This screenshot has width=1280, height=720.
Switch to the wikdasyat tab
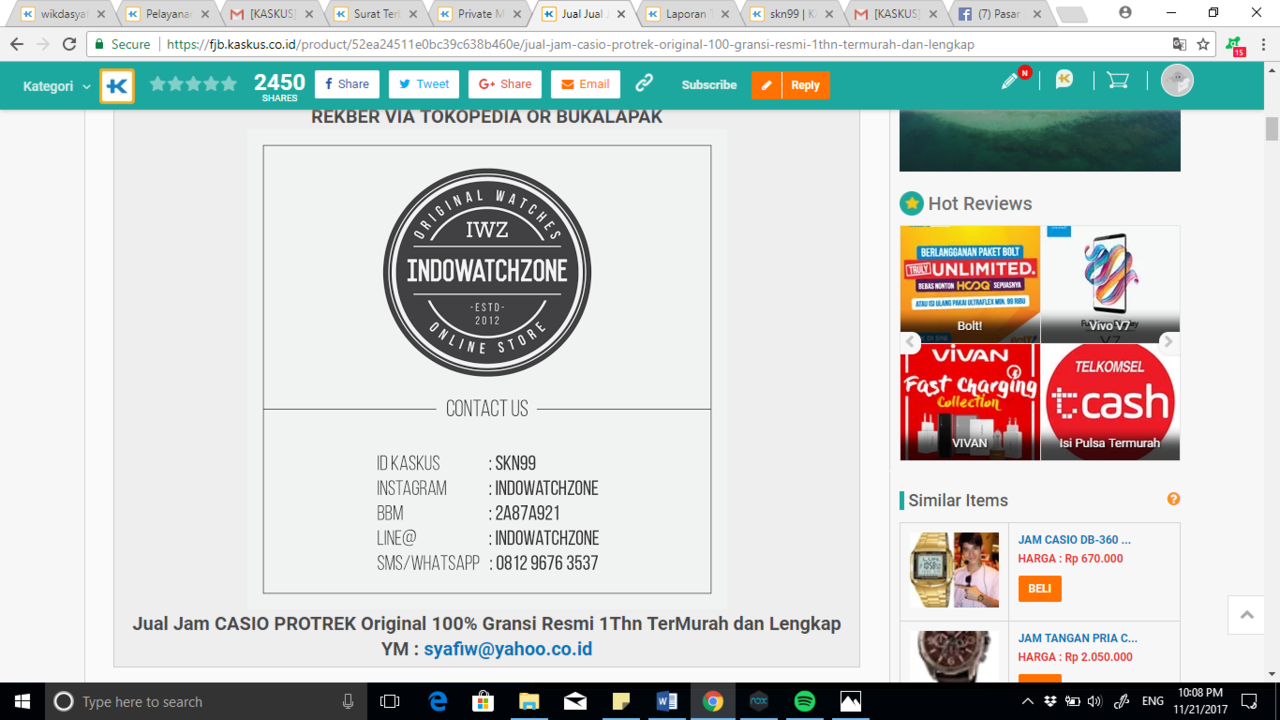click(x=63, y=14)
